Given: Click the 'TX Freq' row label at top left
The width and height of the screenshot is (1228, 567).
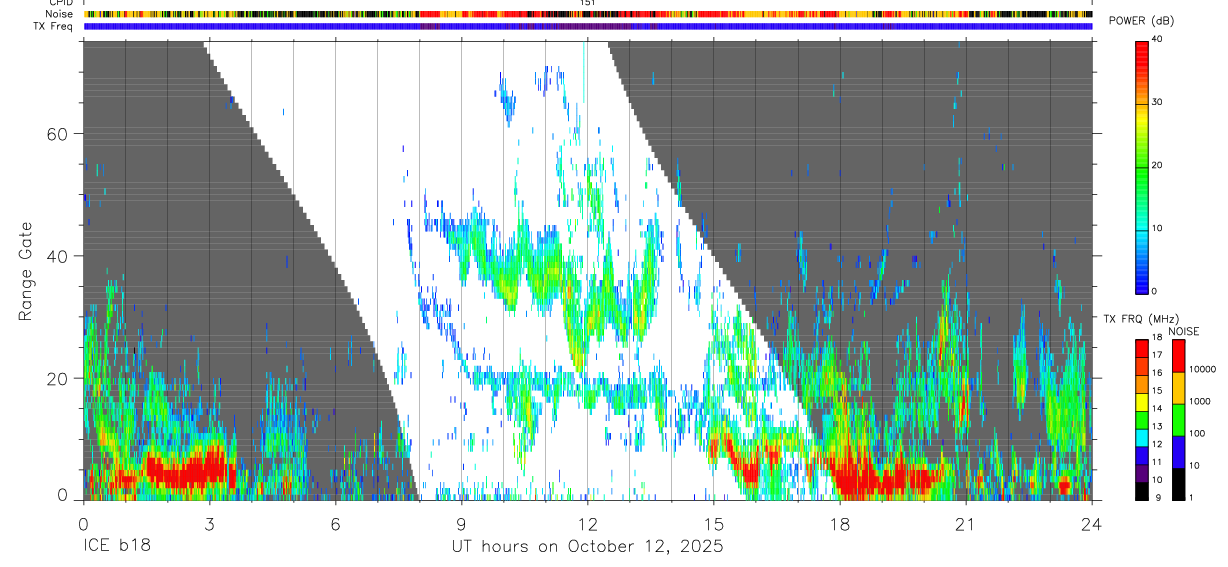Looking at the screenshot, I should [54, 26].
